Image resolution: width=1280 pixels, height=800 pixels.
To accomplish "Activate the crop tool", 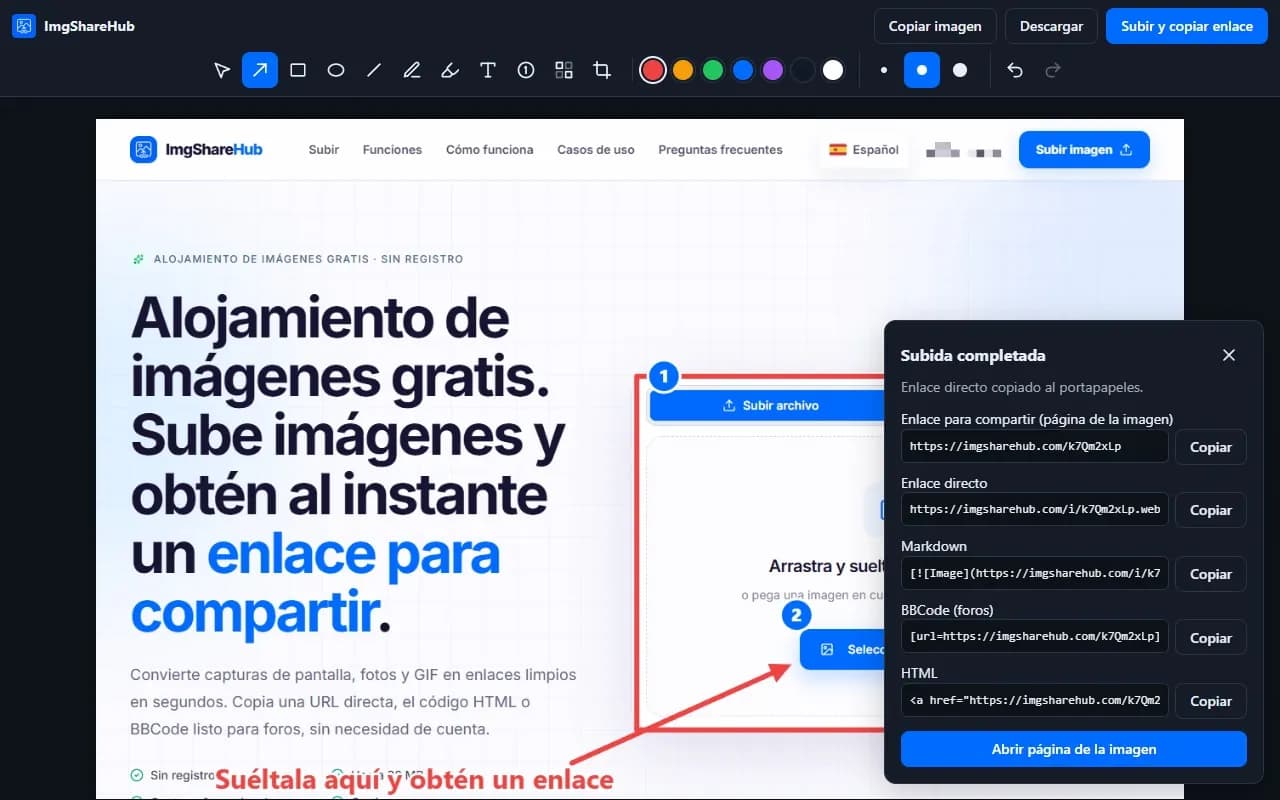I will click(602, 70).
